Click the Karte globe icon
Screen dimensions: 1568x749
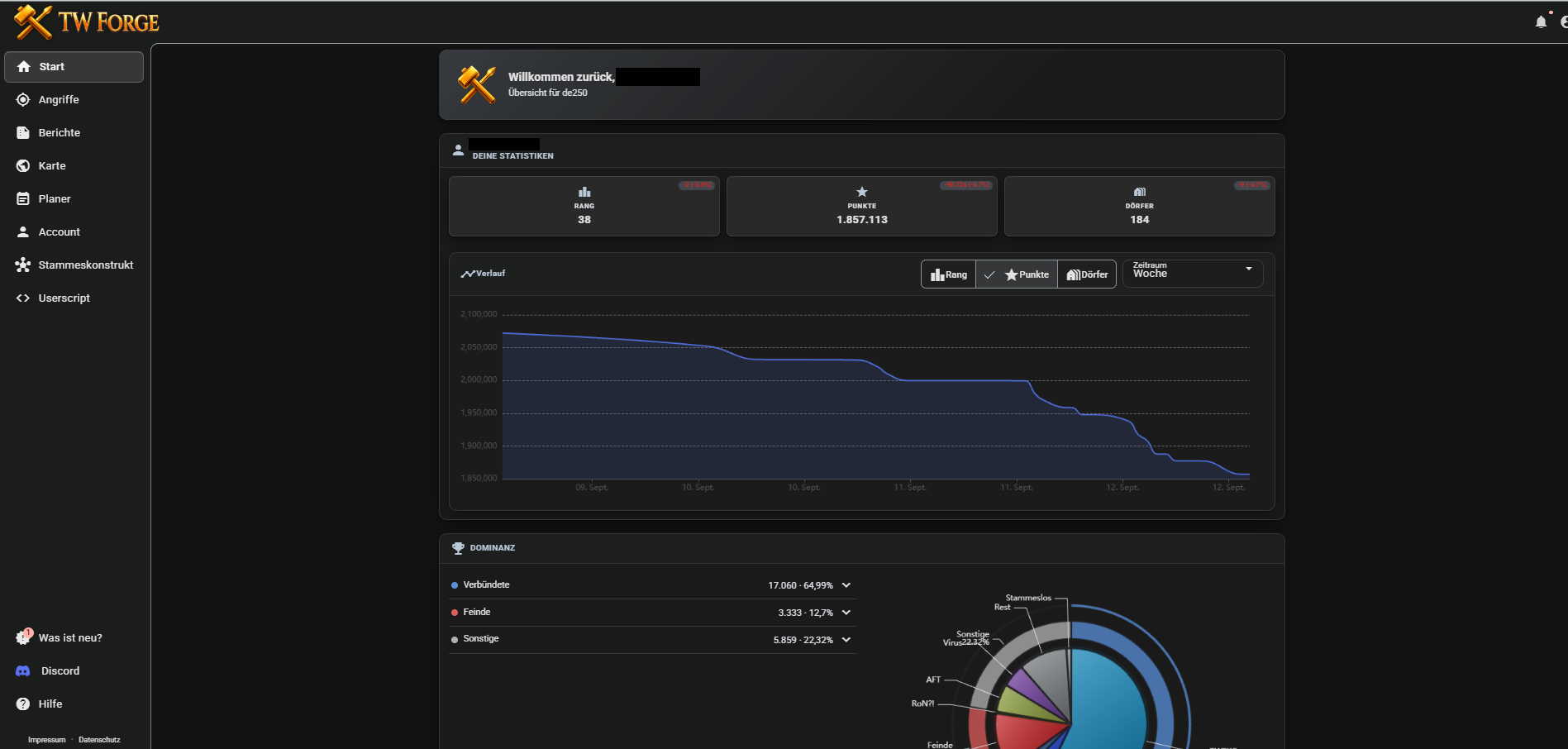coord(23,166)
